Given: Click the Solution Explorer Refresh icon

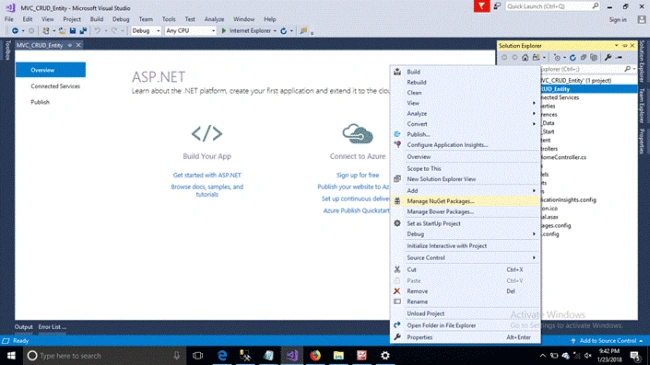Looking at the screenshot, I should point(572,58).
